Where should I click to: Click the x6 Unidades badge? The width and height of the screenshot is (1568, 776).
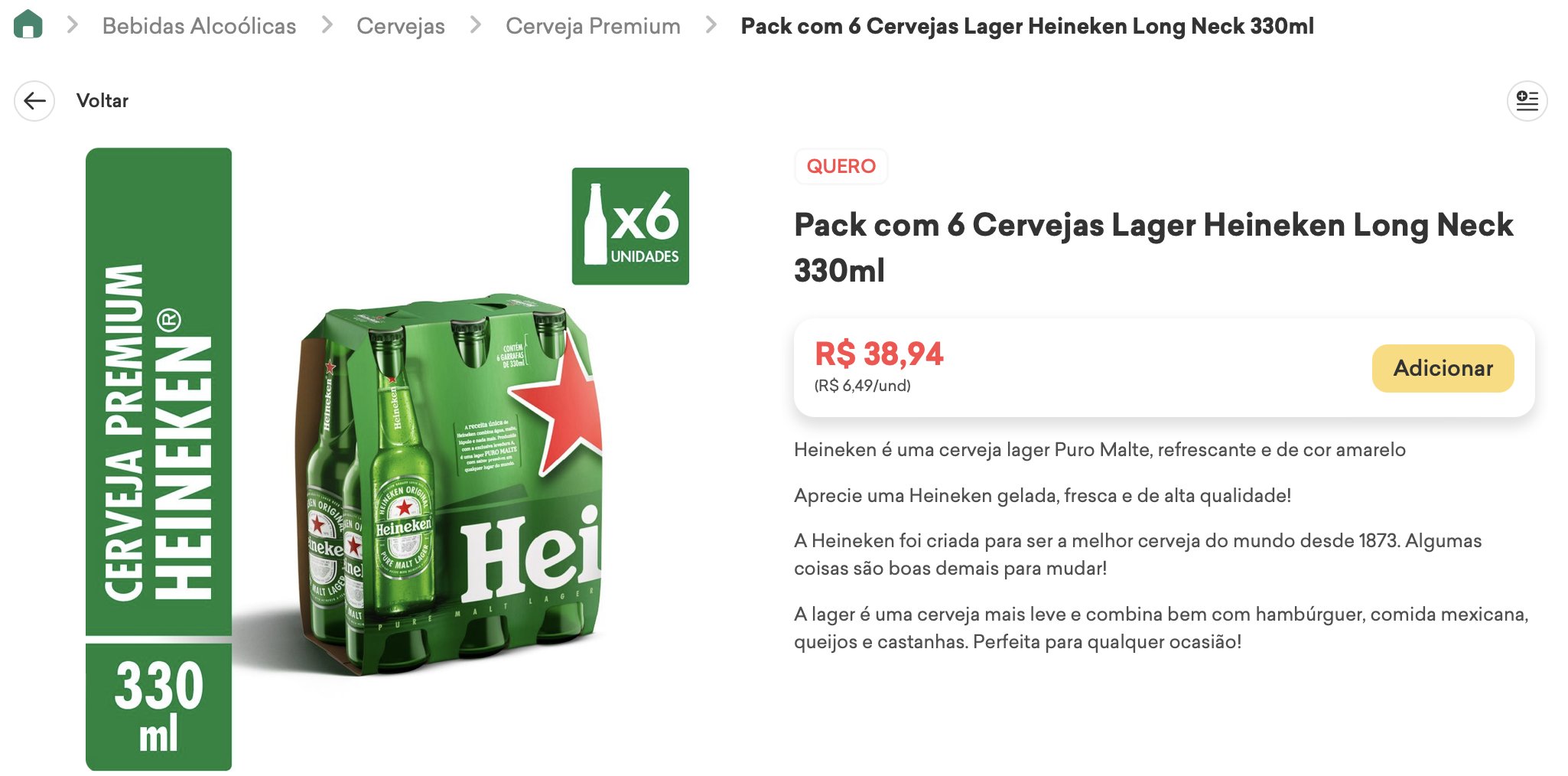(630, 227)
